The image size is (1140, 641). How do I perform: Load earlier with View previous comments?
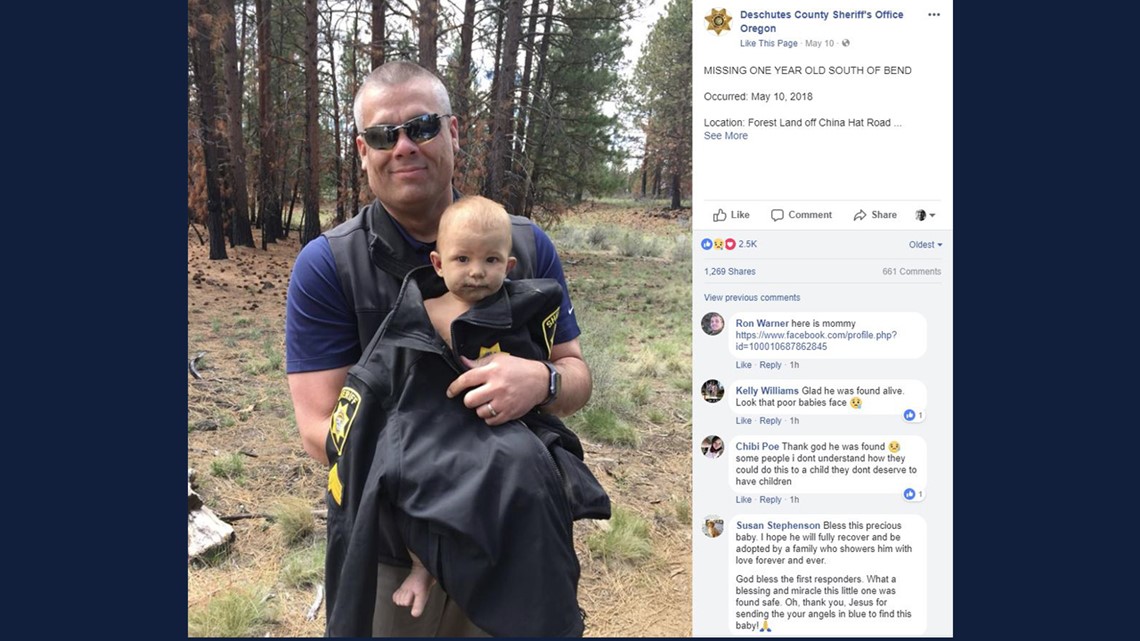pos(752,298)
